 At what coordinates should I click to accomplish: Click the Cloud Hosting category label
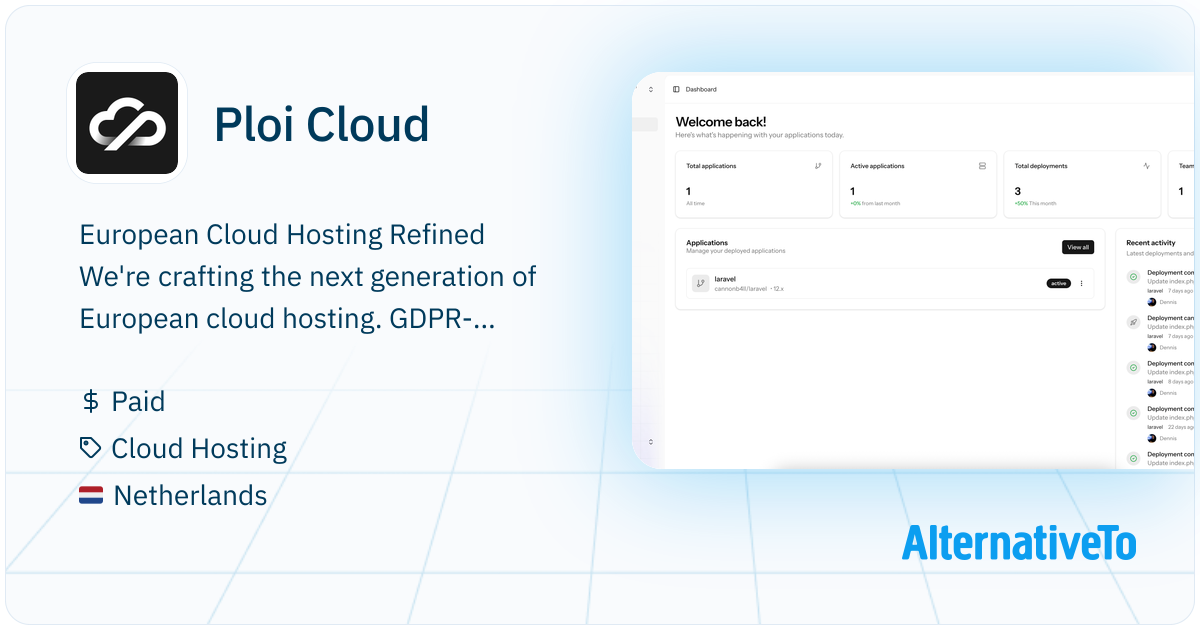point(199,449)
